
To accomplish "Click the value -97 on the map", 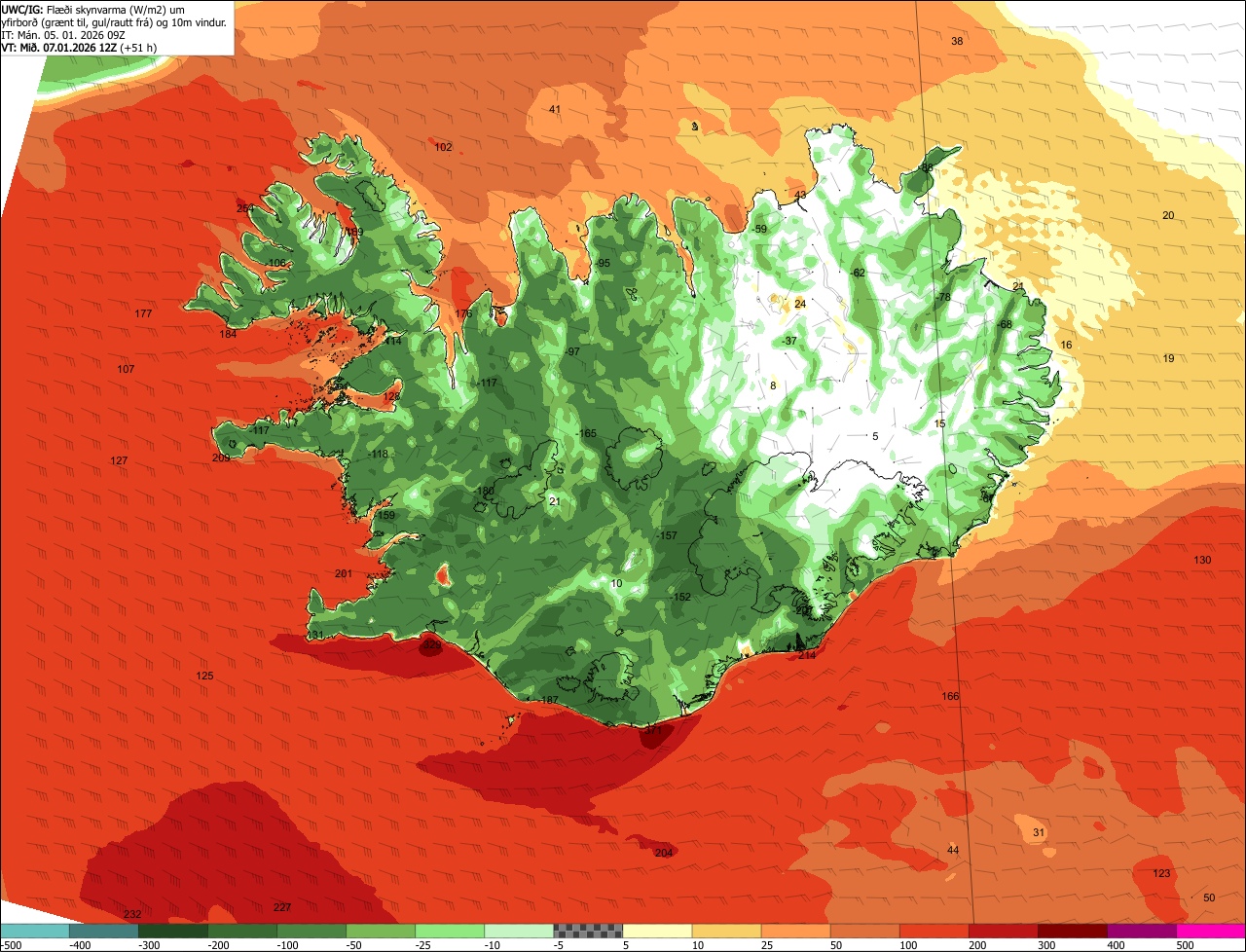I will coord(572,351).
